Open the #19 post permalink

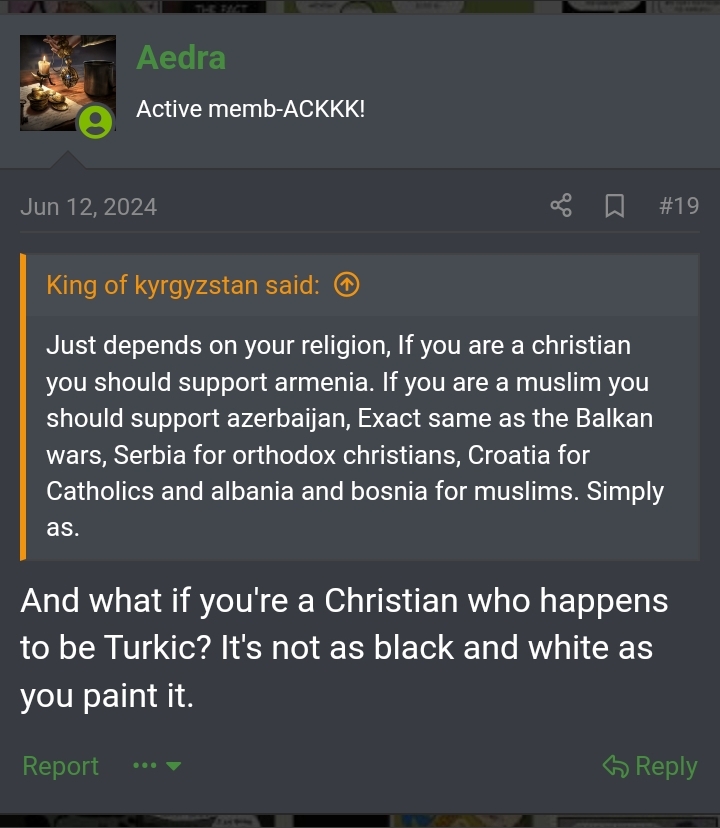[679, 206]
